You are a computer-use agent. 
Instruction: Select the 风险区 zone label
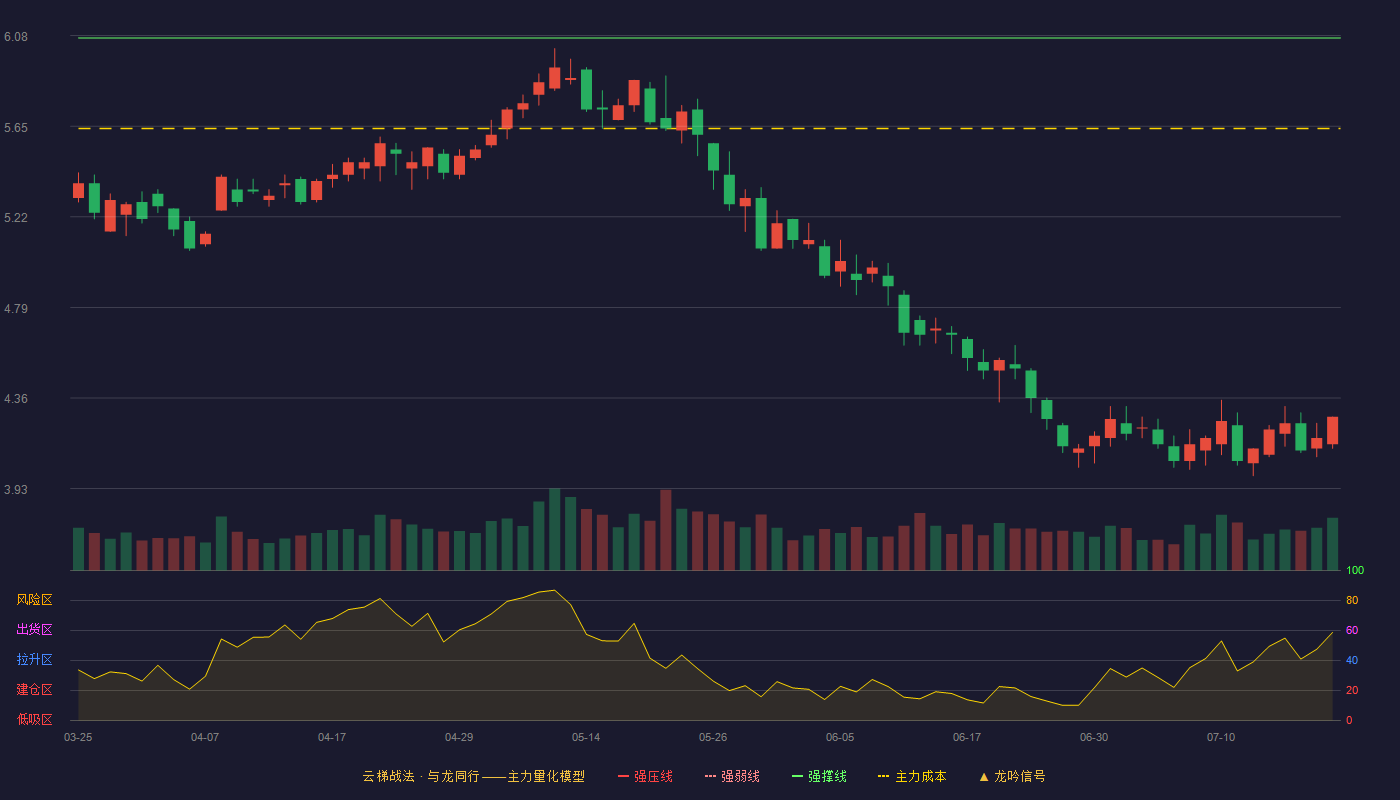click(x=34, y=600)
